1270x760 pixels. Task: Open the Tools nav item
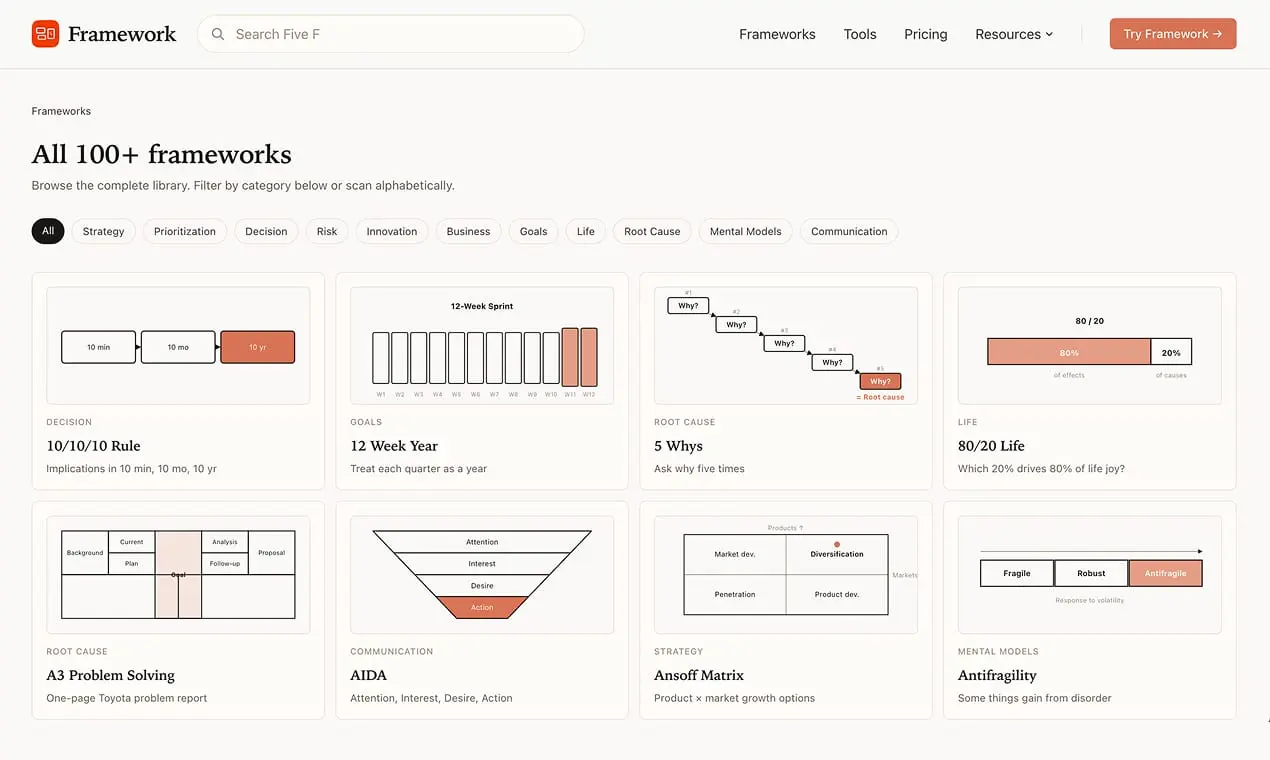860,34
